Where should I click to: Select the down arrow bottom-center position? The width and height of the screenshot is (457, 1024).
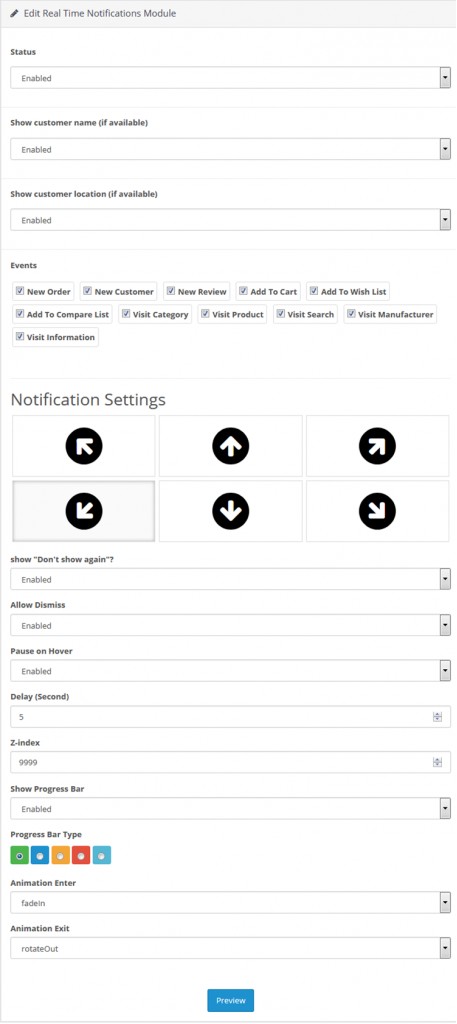(x=230, y=511)
